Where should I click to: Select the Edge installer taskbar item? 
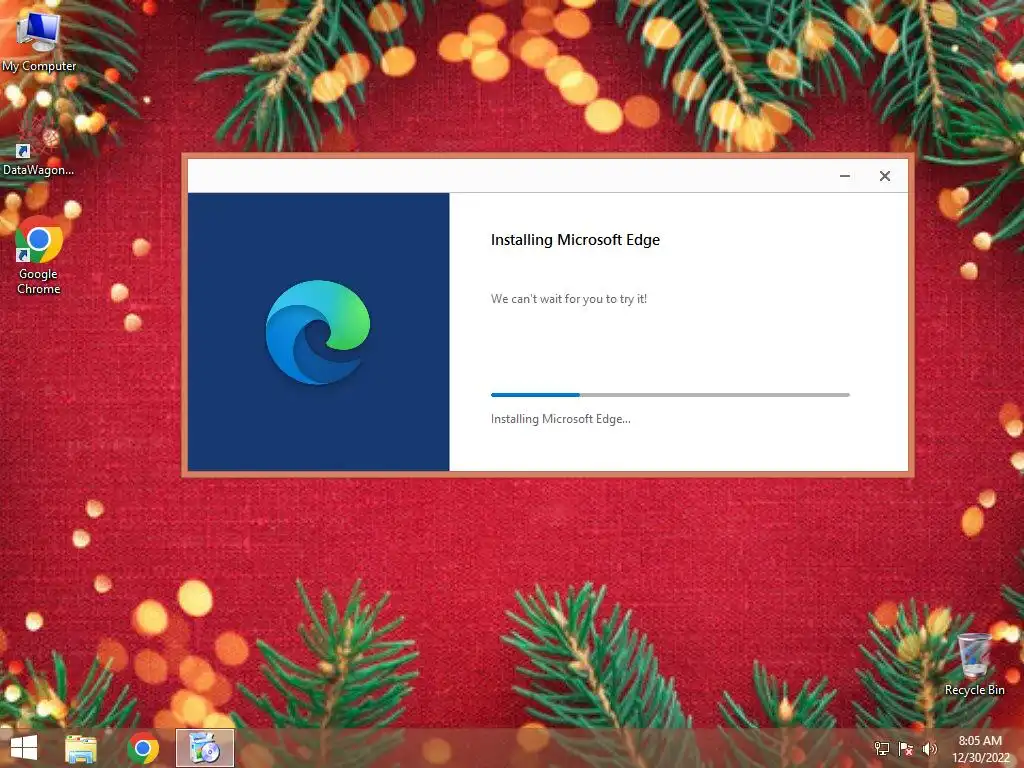(x=205, y=748)
